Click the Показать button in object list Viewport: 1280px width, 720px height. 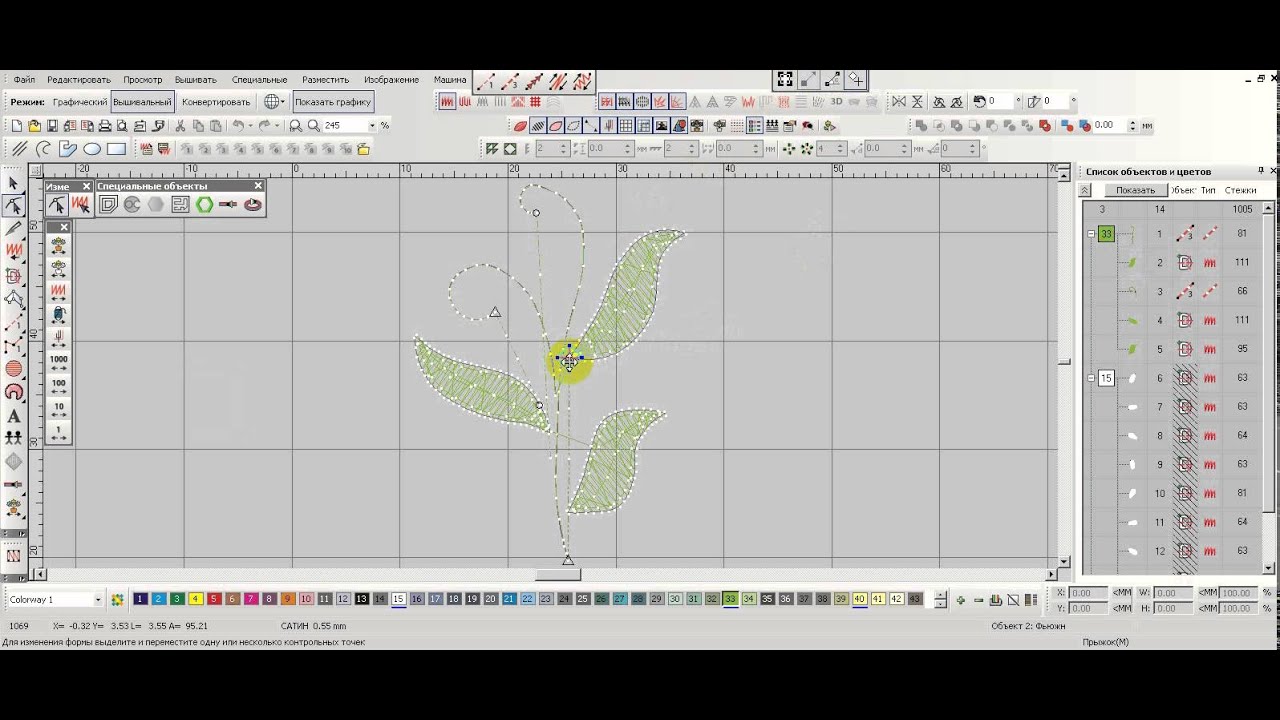[x=1135, y=190]
